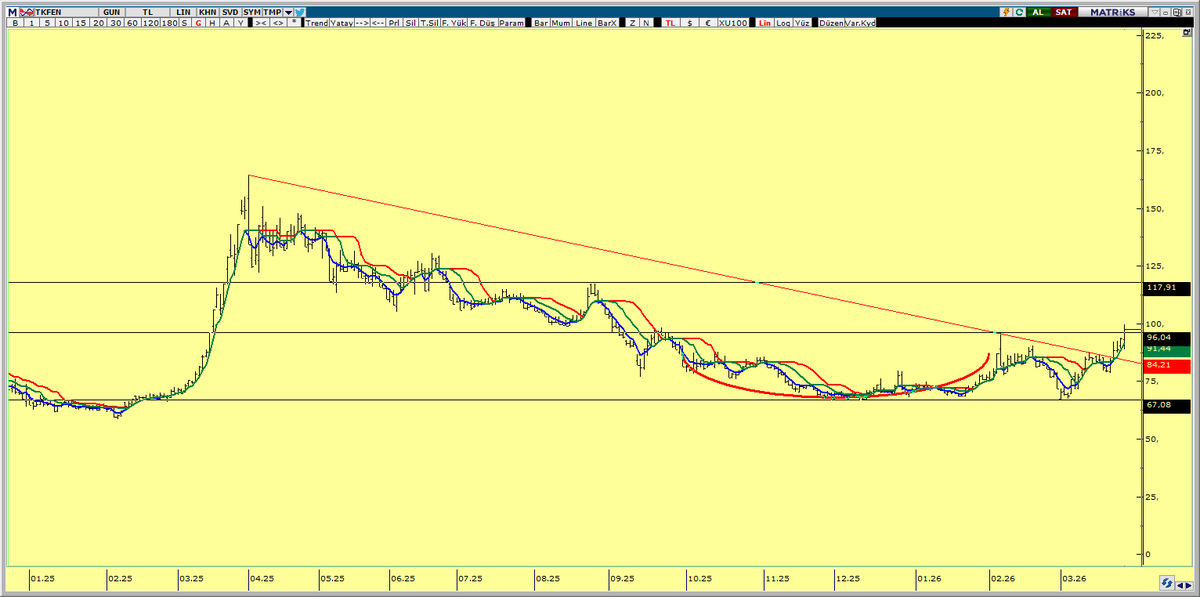Select the S period button

point(184,22)
